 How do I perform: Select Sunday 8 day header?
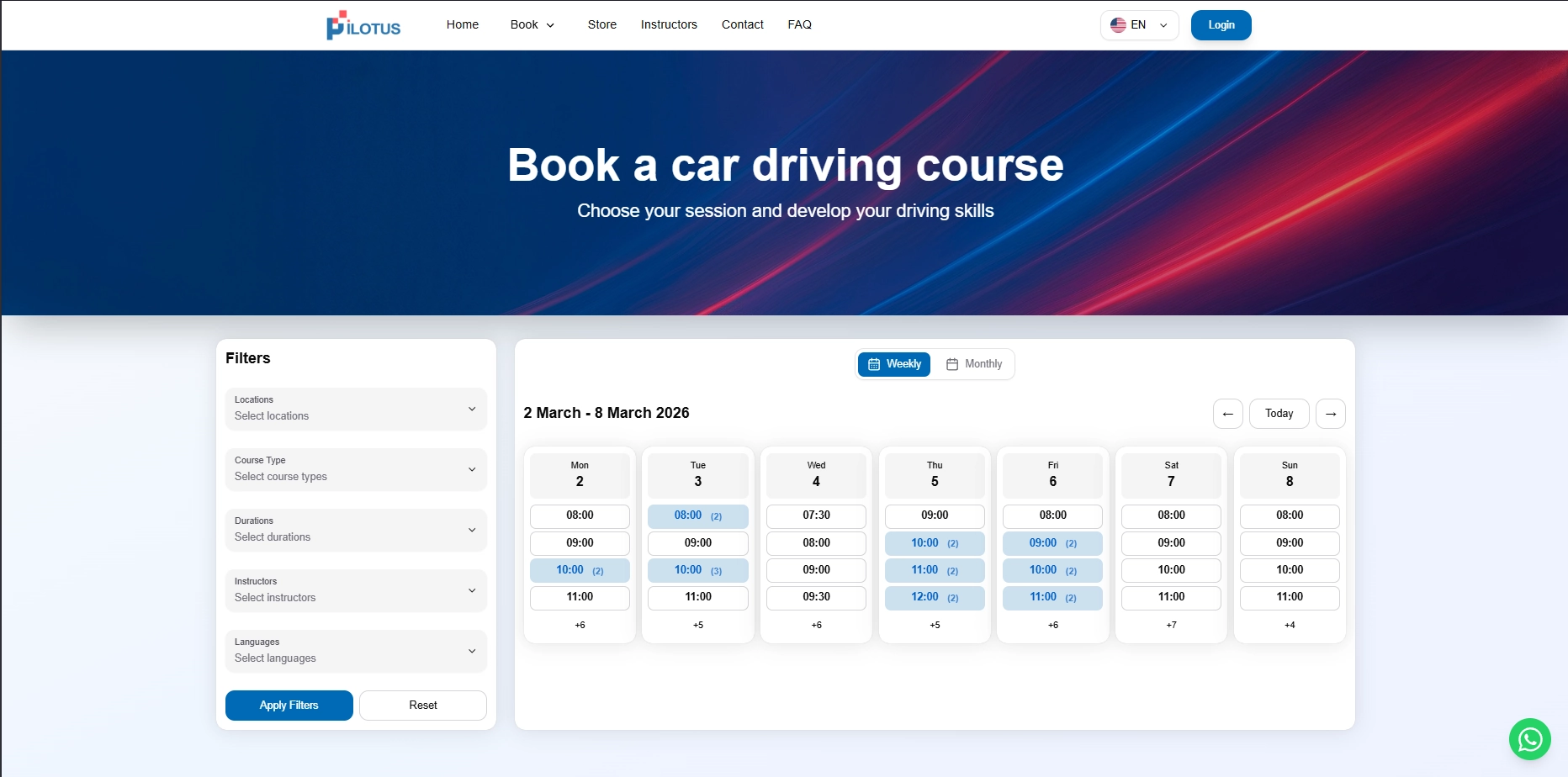point(1290,475)
